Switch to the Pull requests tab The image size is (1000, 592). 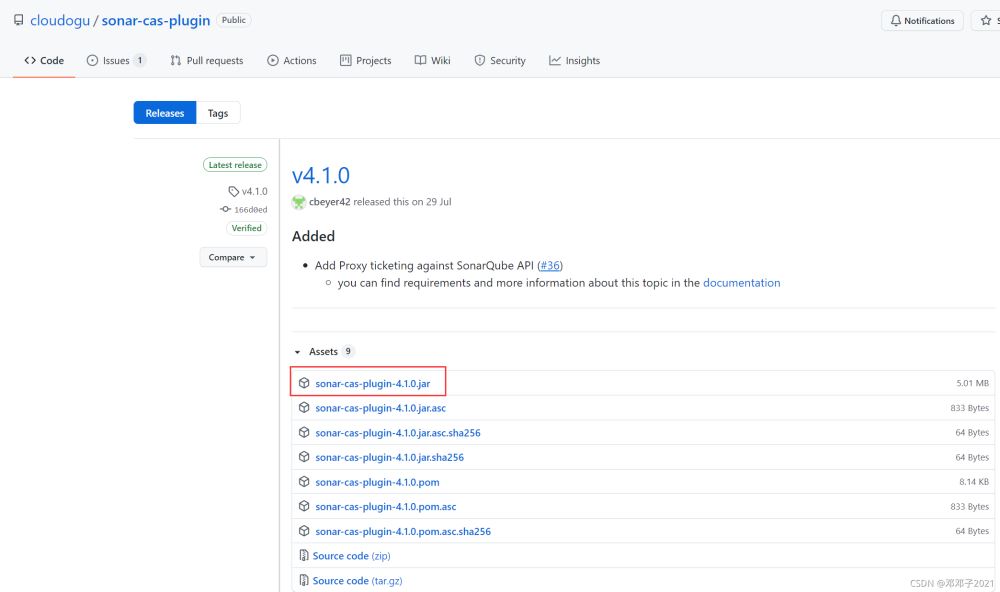[206, 61]
